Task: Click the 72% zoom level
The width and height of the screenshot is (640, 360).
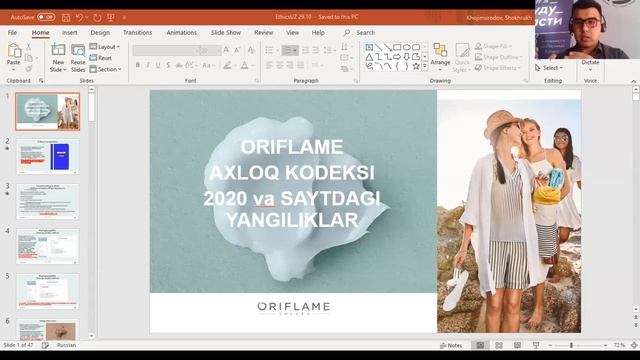Action: click(620, 345)
